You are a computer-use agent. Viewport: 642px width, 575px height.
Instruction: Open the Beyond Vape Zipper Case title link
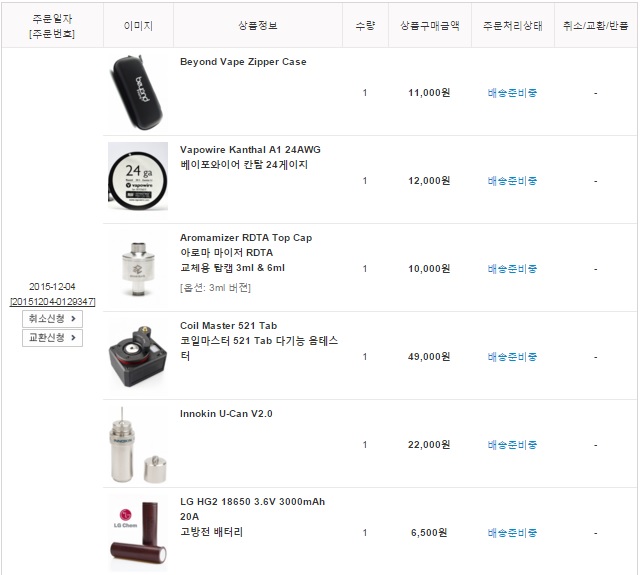(243, 62)
